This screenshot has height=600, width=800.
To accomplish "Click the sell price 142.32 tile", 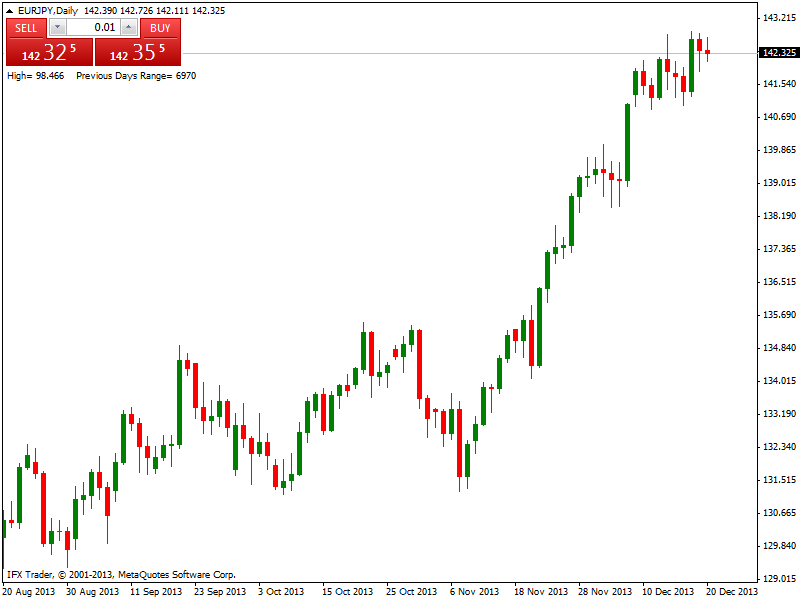I will [x=49, y=52].
